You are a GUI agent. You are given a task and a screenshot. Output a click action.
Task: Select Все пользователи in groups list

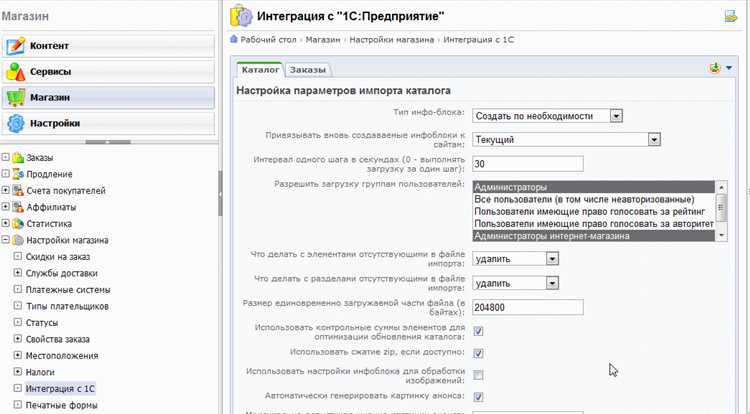[x=594, y=199]
